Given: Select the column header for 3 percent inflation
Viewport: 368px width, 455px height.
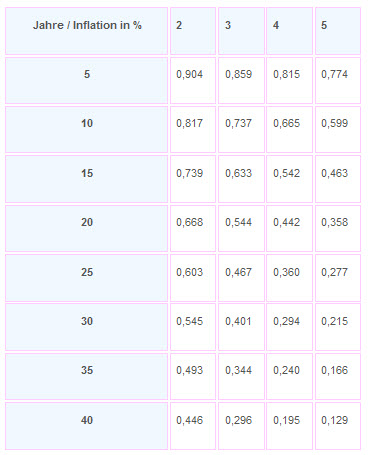Looking at the screenshot, I should [241, 31].
